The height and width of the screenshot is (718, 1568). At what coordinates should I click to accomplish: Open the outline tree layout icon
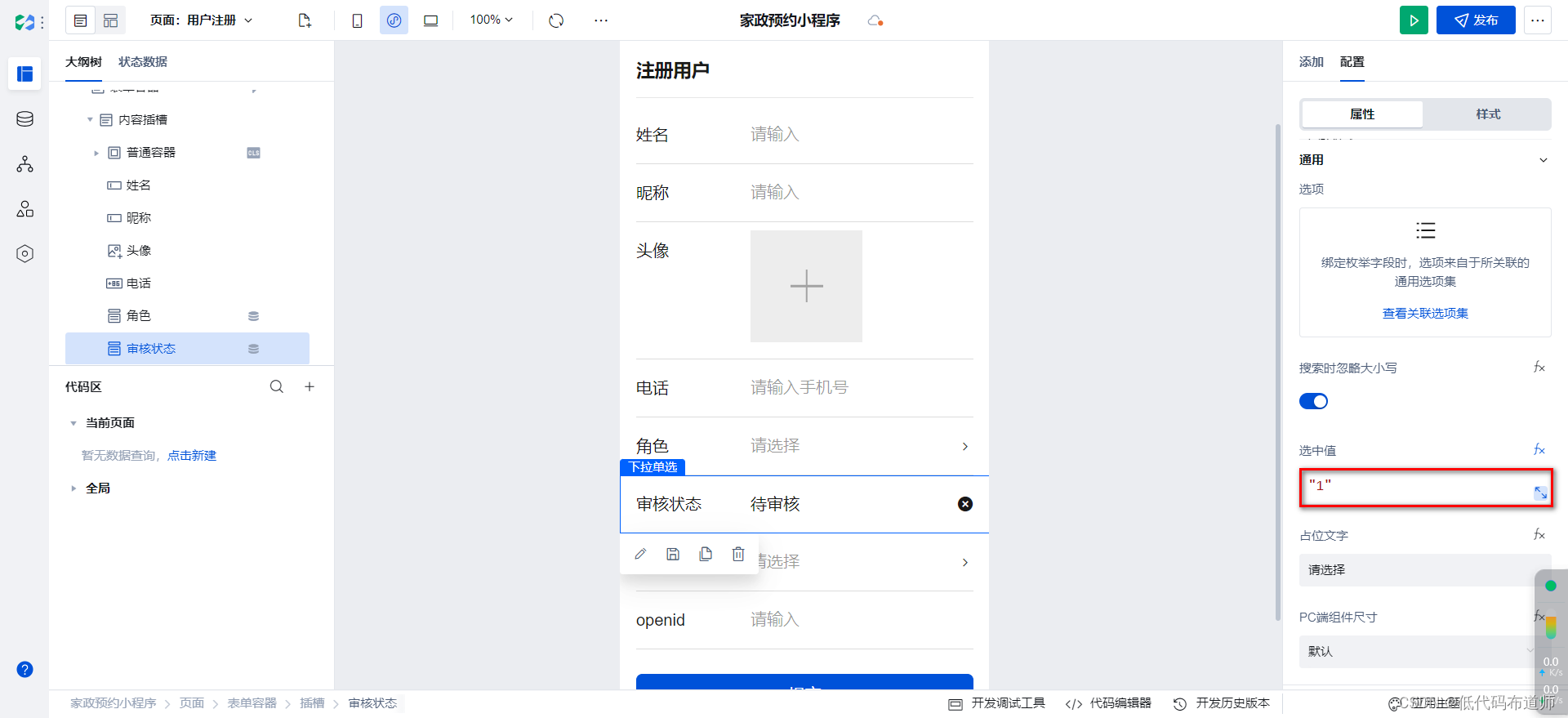pyautogui.click(x=80, y=20)
